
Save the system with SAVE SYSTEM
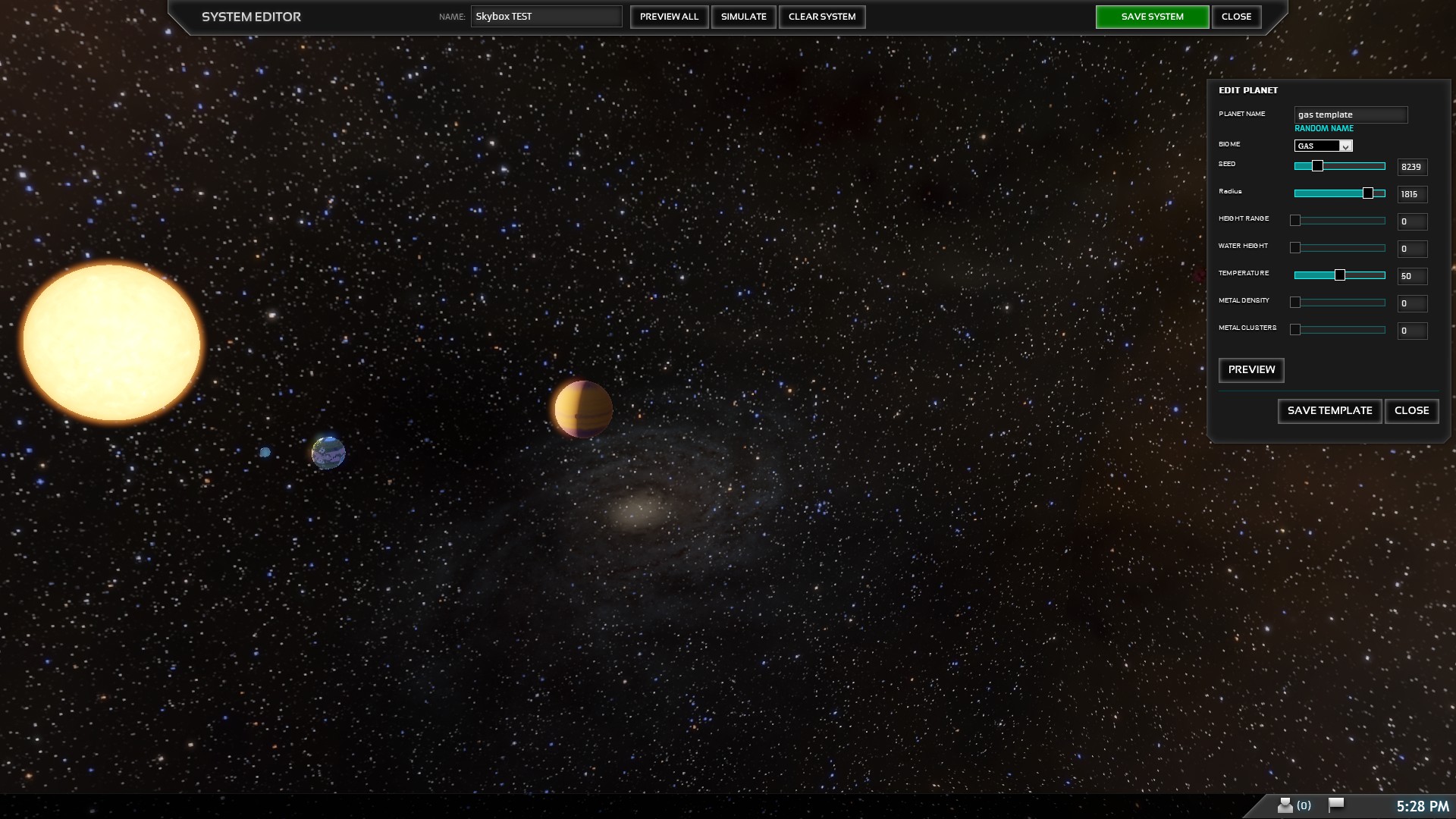click(x=1152, y=17)
